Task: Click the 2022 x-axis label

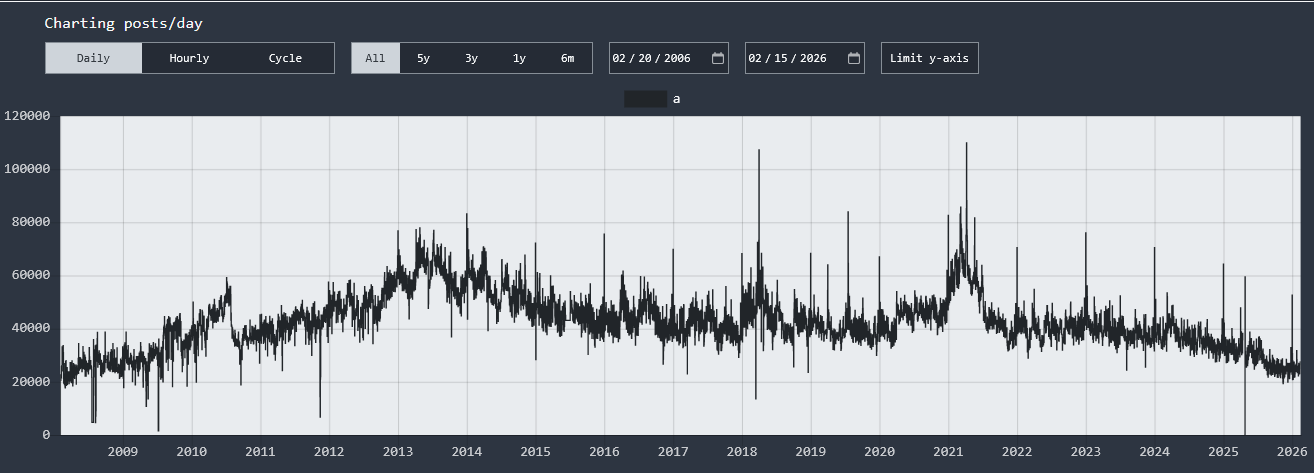Action: 1017,451
